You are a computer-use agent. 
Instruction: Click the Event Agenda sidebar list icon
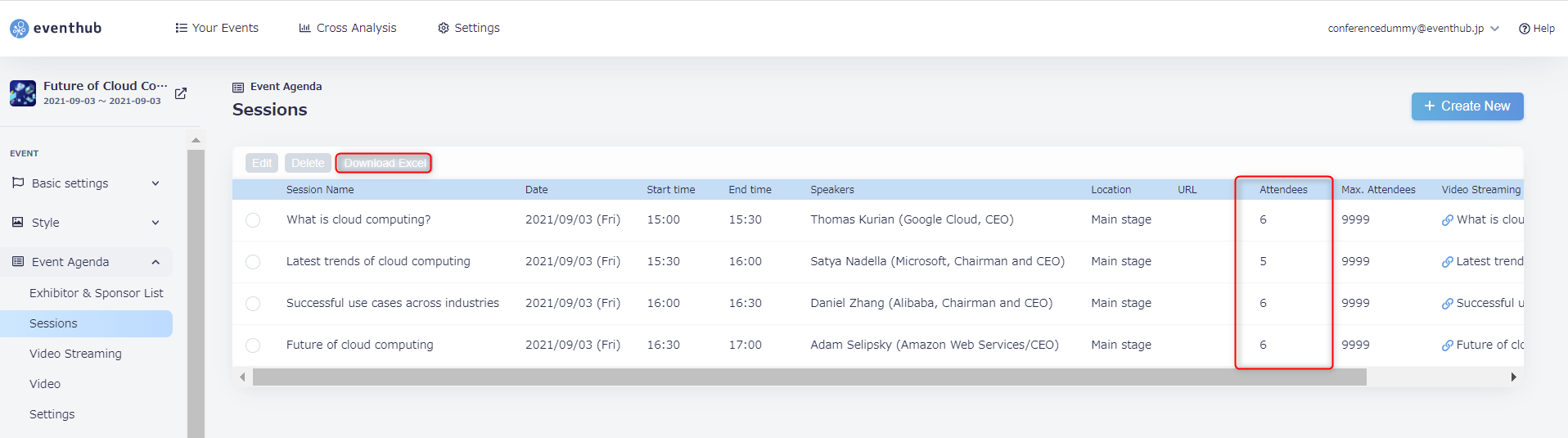(18, 261)
